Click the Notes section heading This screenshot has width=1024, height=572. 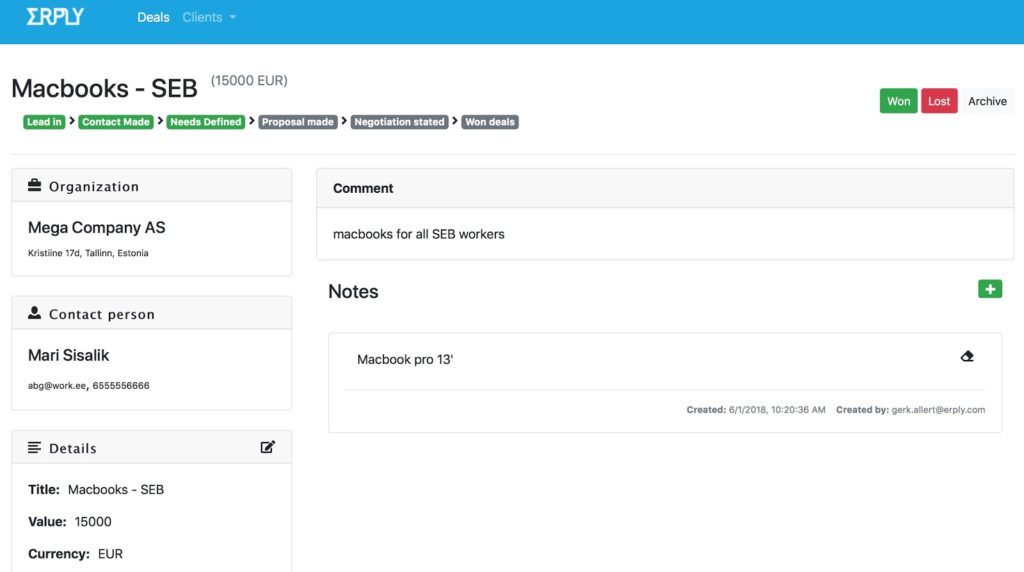click(x=353, y=291)
